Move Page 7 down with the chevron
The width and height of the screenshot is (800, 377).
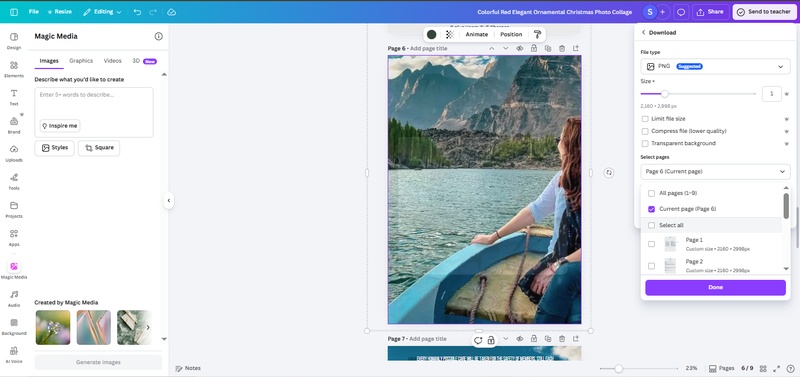[x=506, y=339]
